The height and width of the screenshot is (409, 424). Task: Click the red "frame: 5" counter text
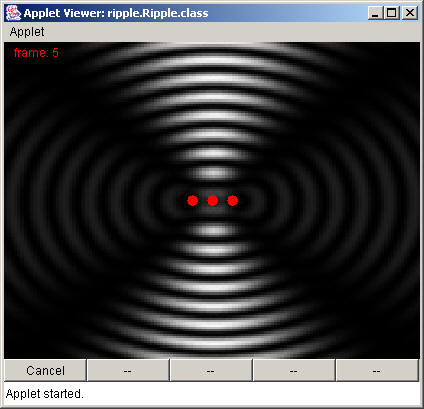(x=36, y=53)
